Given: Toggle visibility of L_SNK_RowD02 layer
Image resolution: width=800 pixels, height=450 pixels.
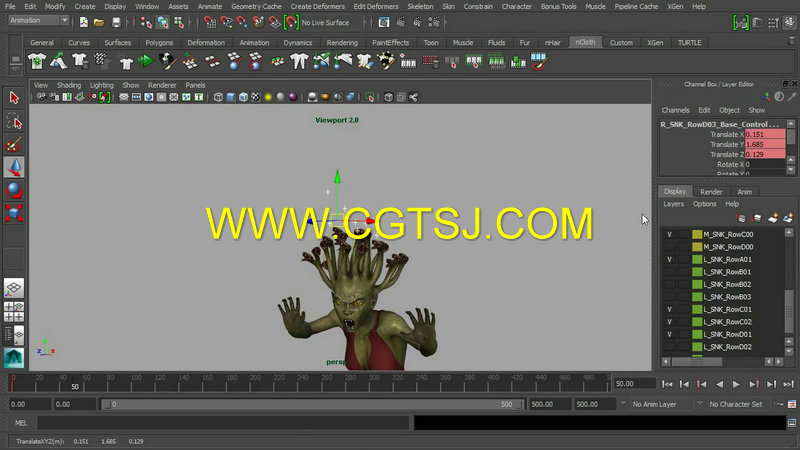Looking at the screenshot, I should click(x=669, y=347).
